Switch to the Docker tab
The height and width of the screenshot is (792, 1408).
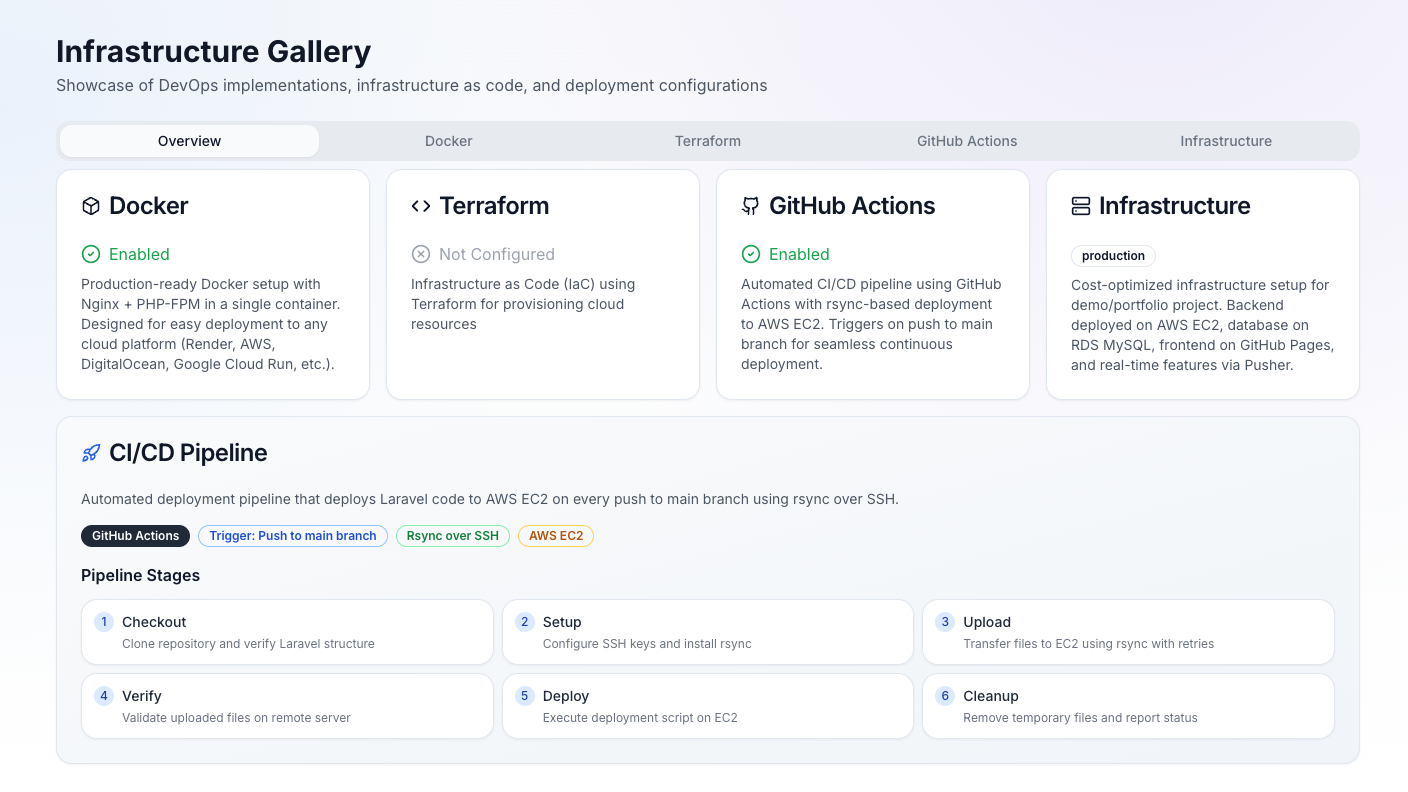pyautogui.click(x=448, y=141)
